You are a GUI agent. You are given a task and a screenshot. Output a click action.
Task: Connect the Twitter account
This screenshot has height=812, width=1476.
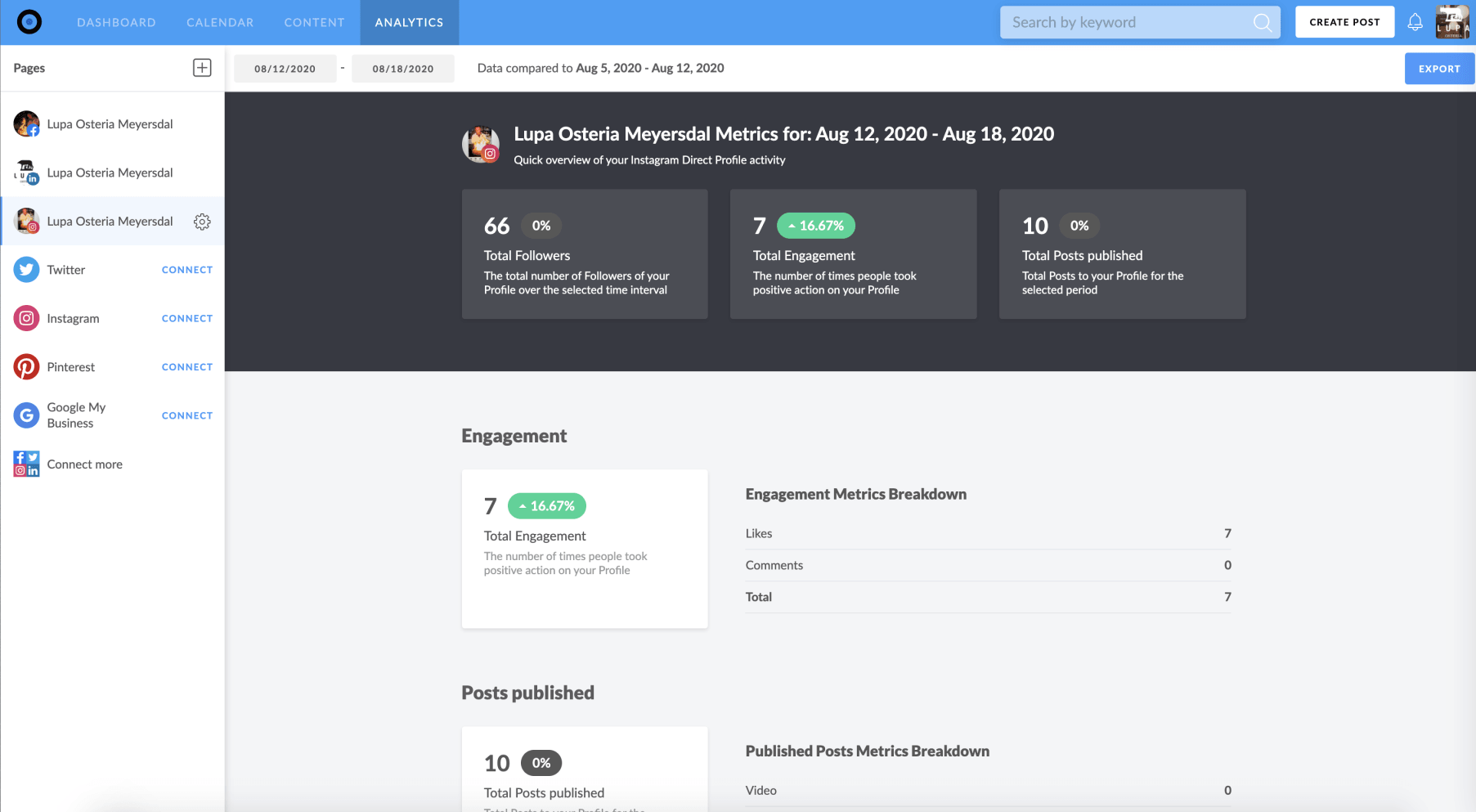(x=186, y=270)
